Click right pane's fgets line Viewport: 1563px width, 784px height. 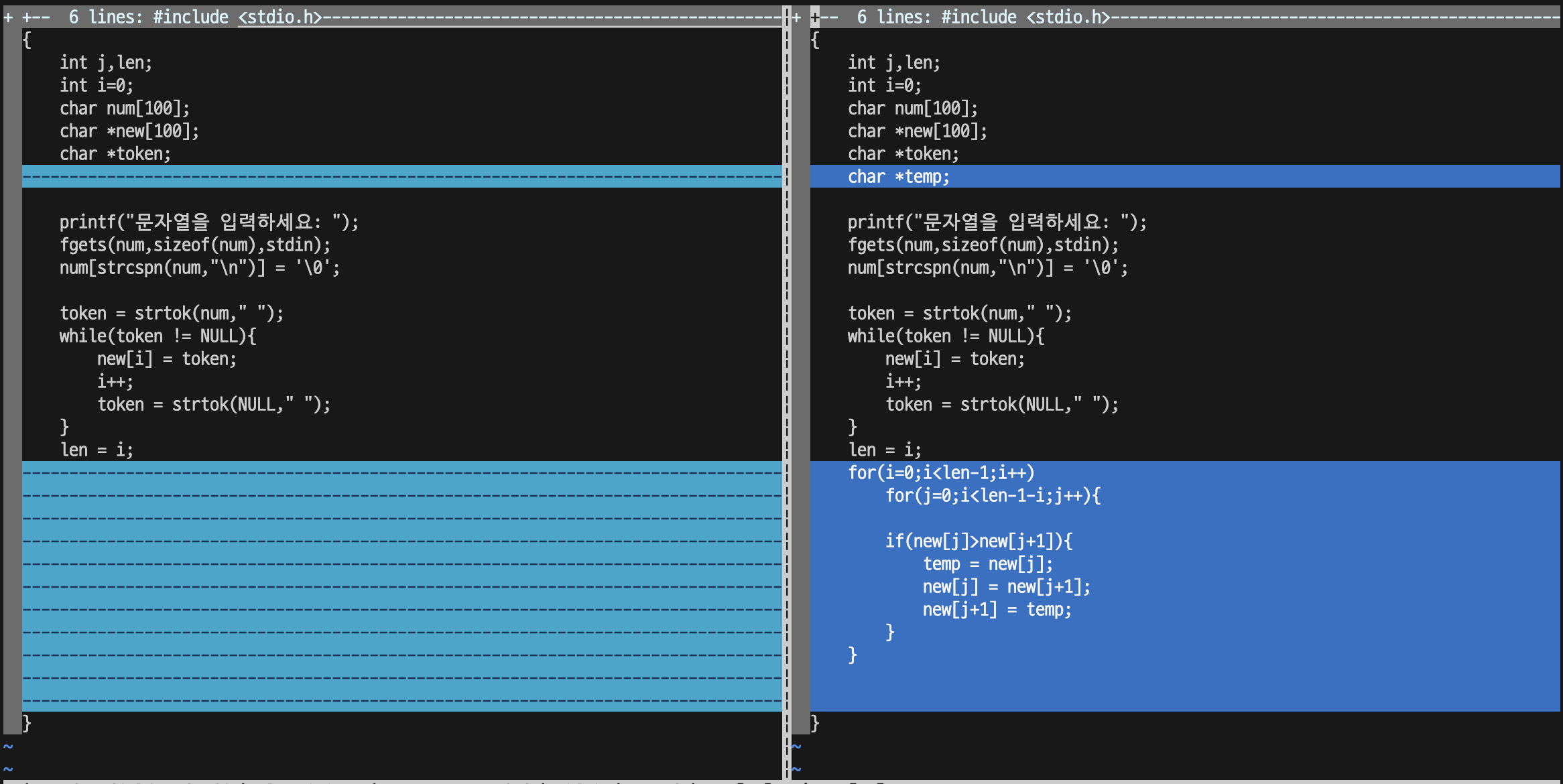coord(983,245)
